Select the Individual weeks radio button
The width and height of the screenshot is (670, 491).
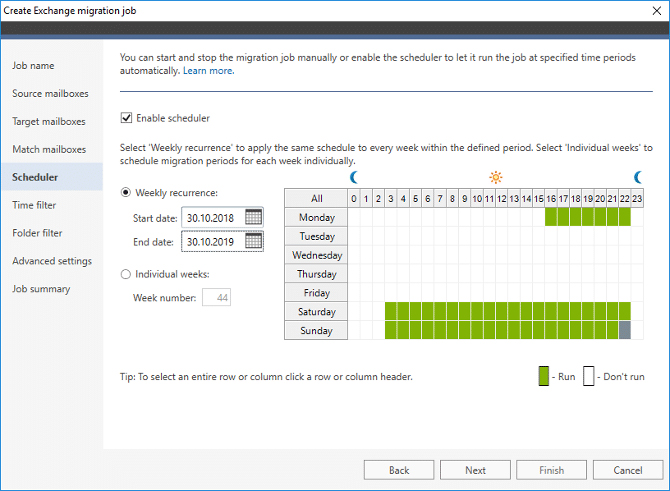click(126, 274)
